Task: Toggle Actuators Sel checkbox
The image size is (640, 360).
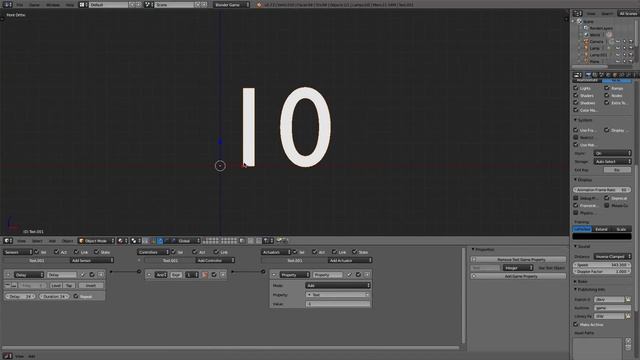Action: (295, 252)
